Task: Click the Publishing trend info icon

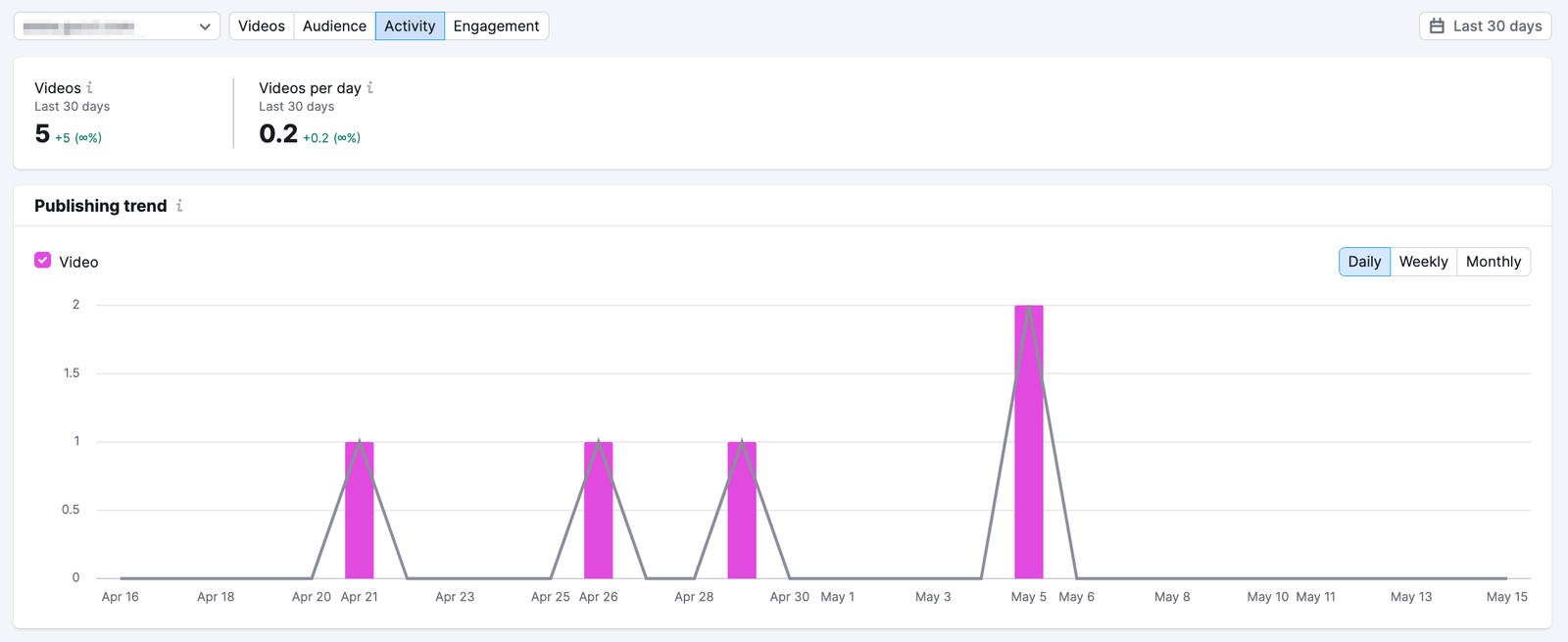Action: (x=179, y=206)
